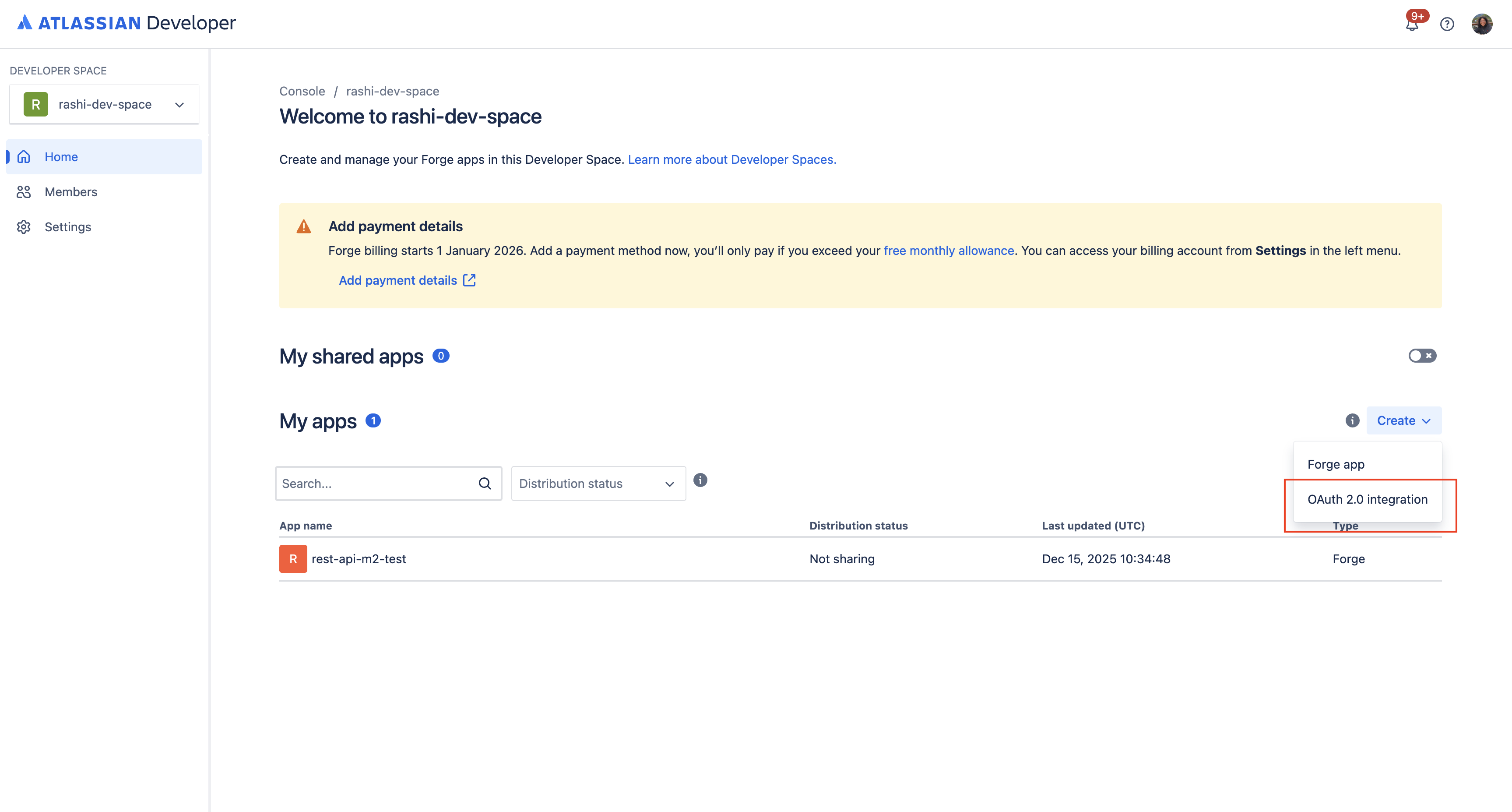The image size is (1512, 812).
Task: Choose Forge app from the Create menu
Action: [x=1336, y=464]
